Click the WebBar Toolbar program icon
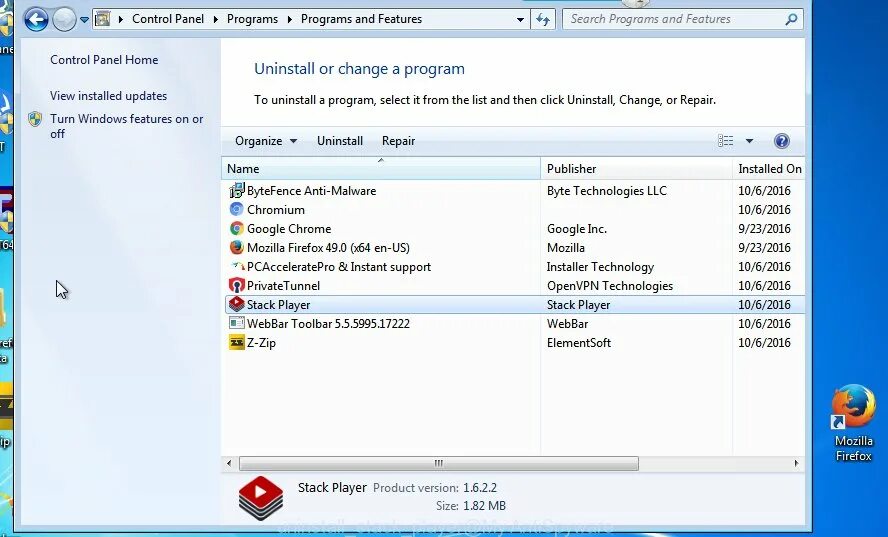888x537 pixels. [236, 323]
